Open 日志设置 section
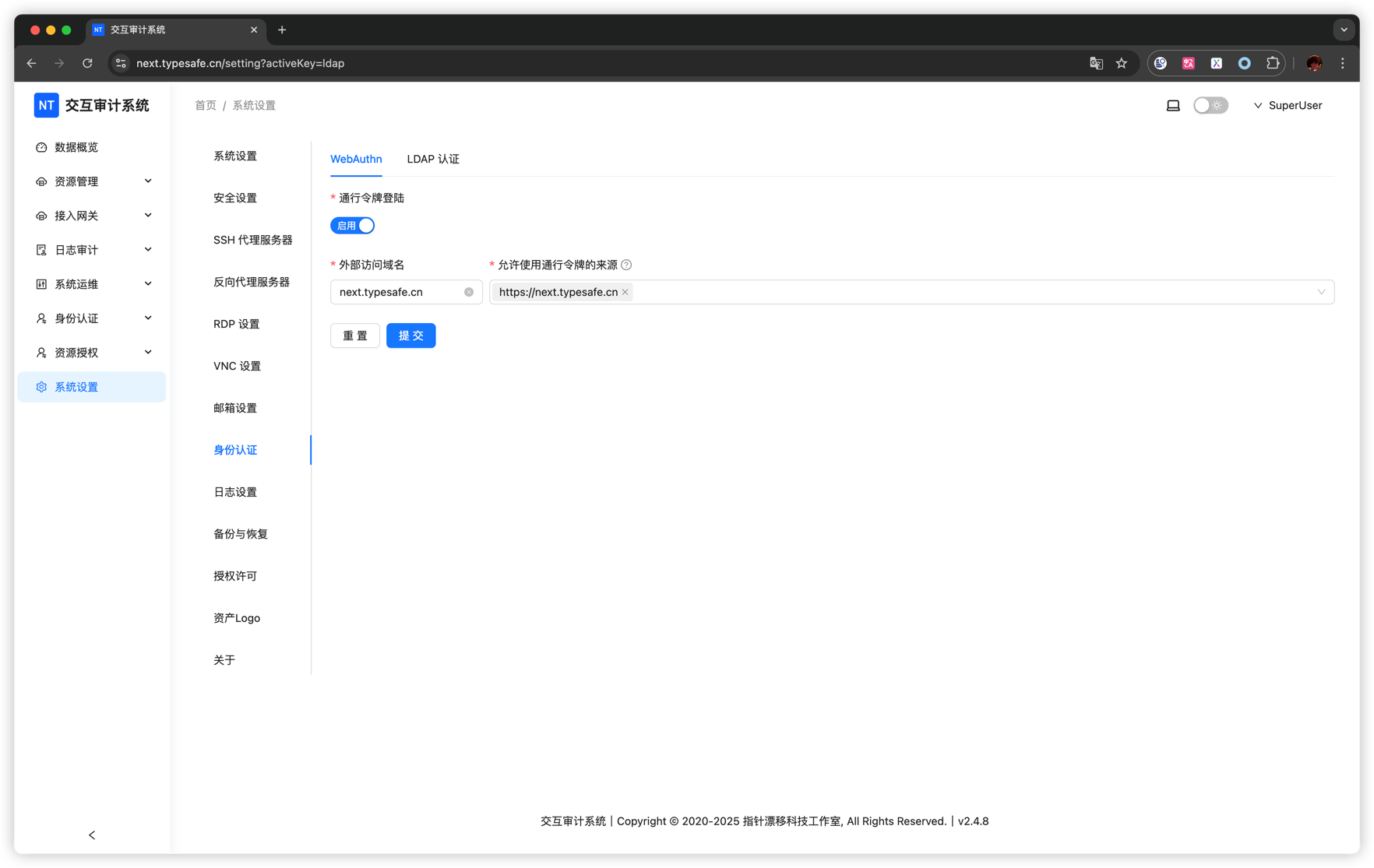 (x=235, y=492)
